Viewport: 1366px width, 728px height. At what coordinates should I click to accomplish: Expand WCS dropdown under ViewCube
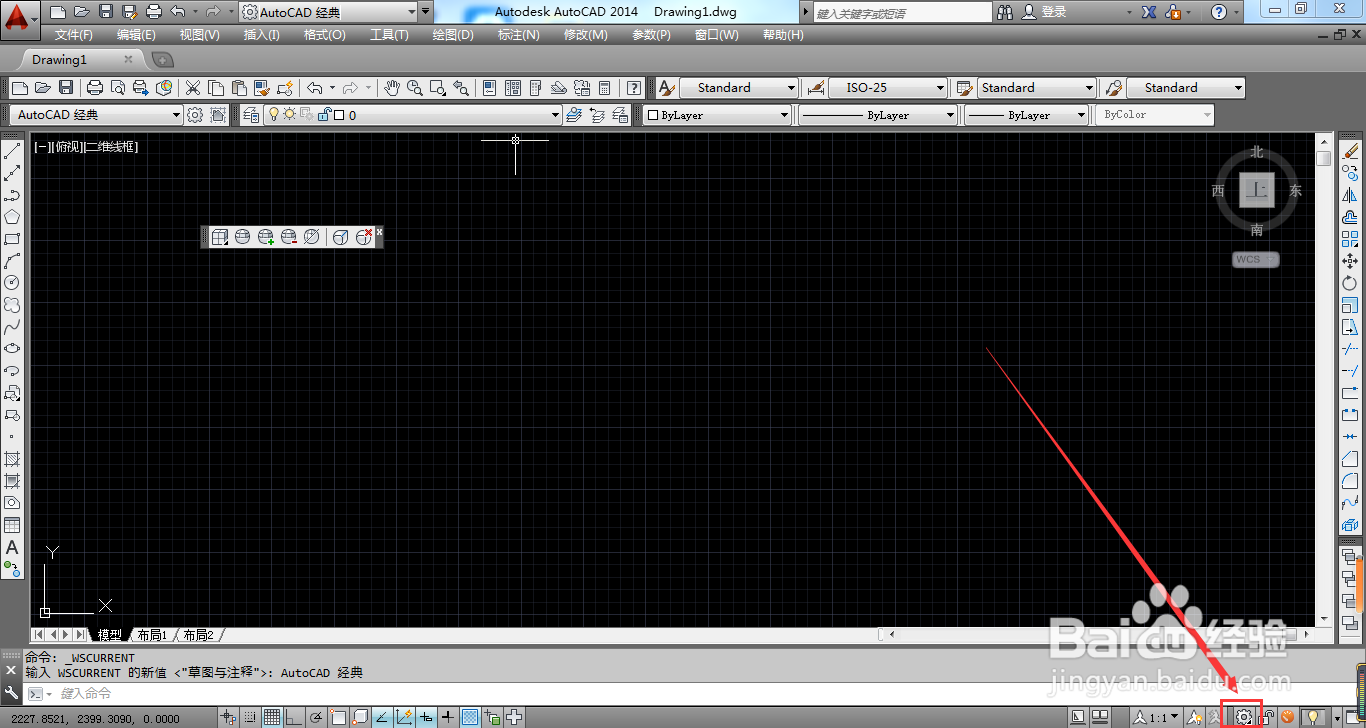[1272, 260]
